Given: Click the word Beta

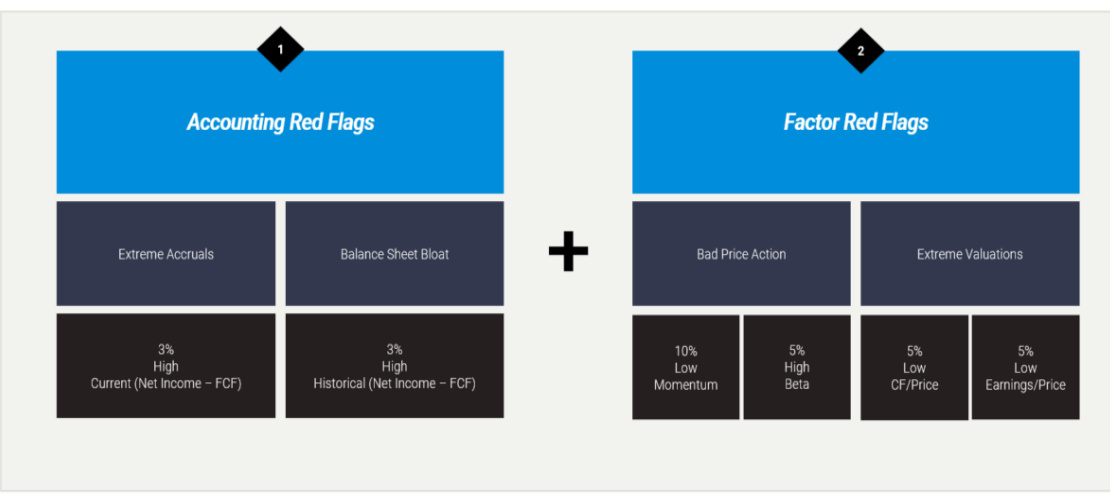Looking at the screenshot, I should coord(797,385).
